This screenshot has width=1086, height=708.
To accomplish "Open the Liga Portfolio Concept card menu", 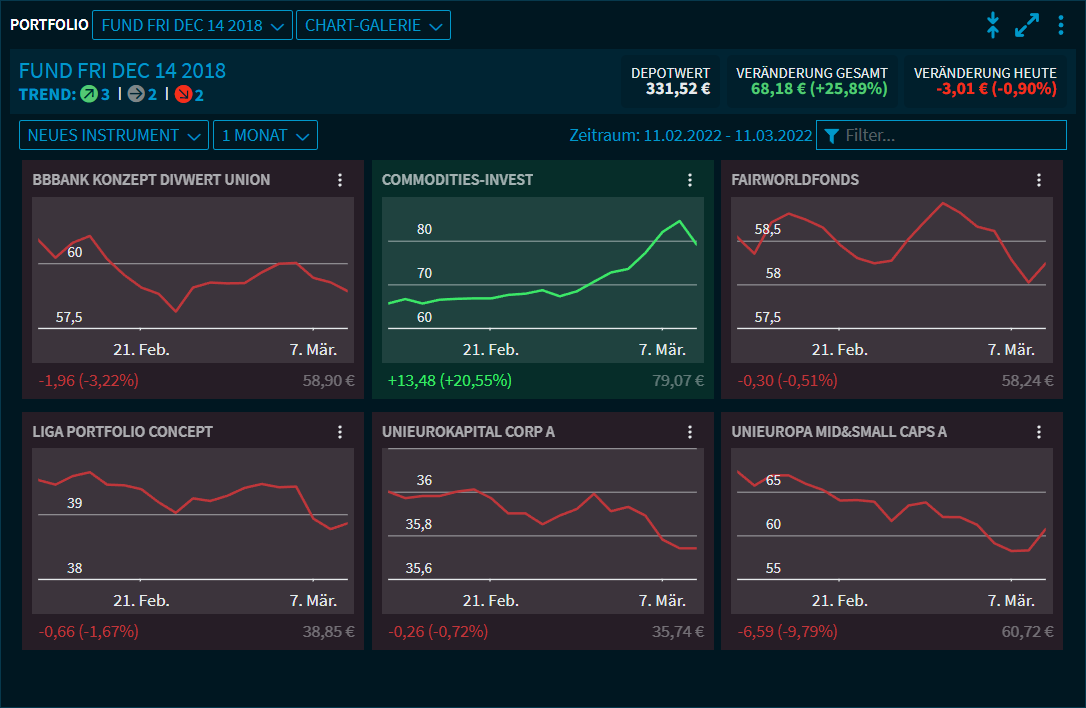I will point(340,432).
